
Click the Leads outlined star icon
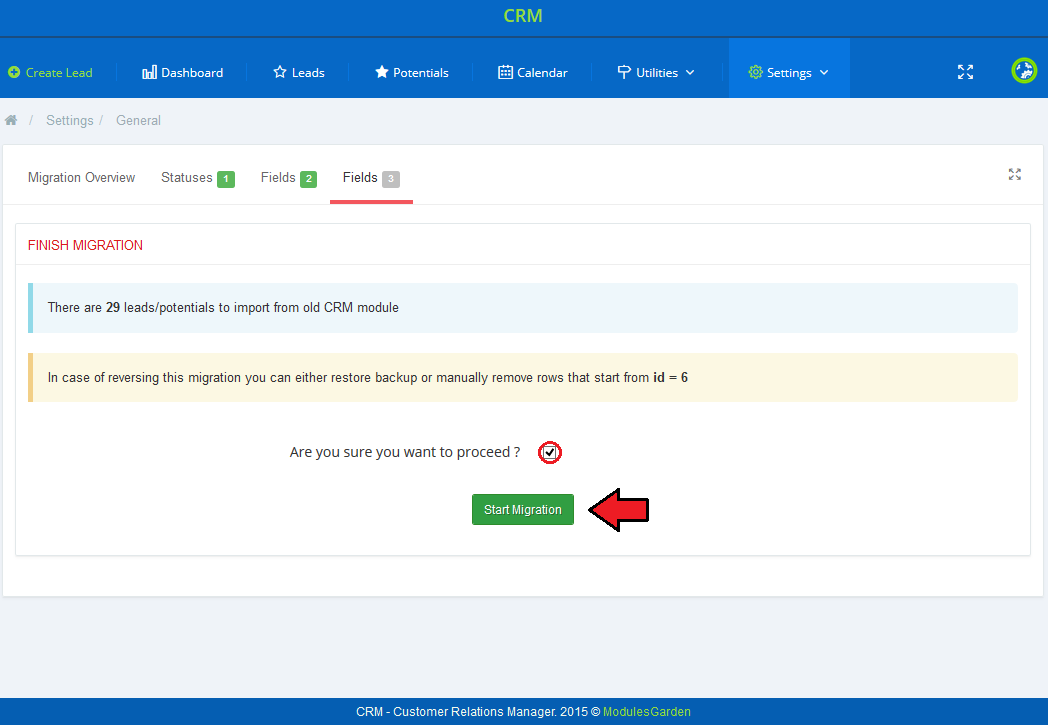pyautogui.click(x=280, y=72)
